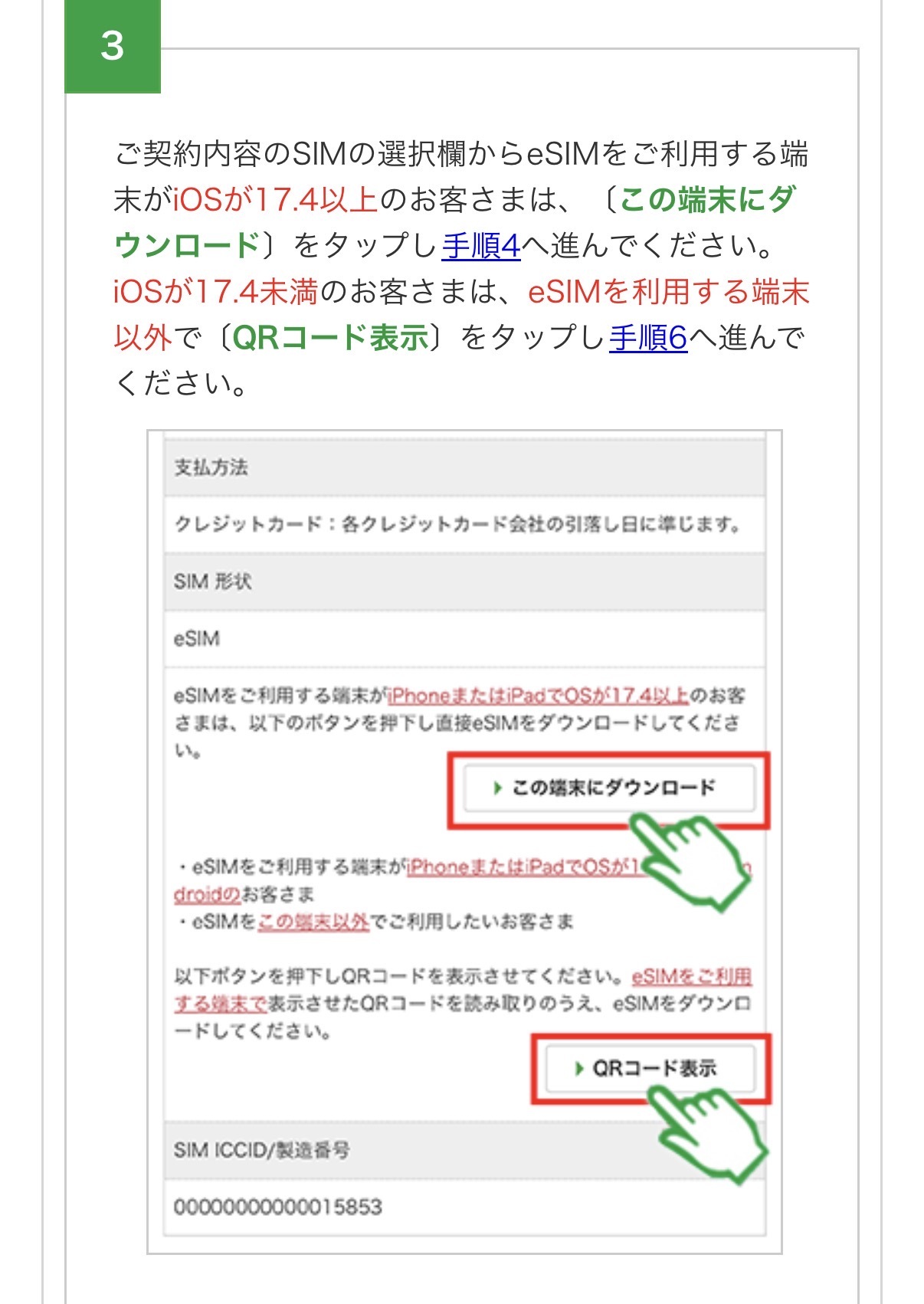This screenshot has width=924, height=1304.
Task: Open the 手順6 link
Action: point(649,337)
